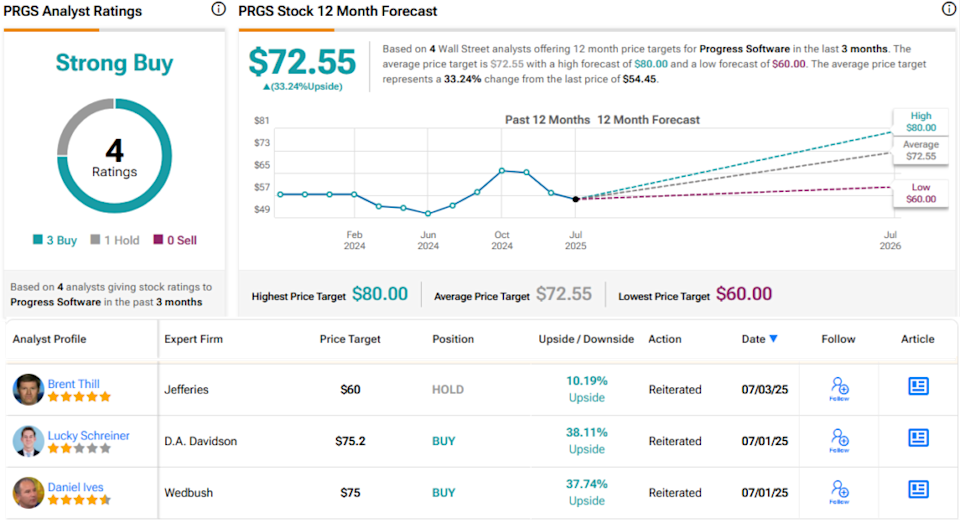The image size is (960, 523).
Task: Click the High $80.00 forecast label
Action: (x=921, y=121)
